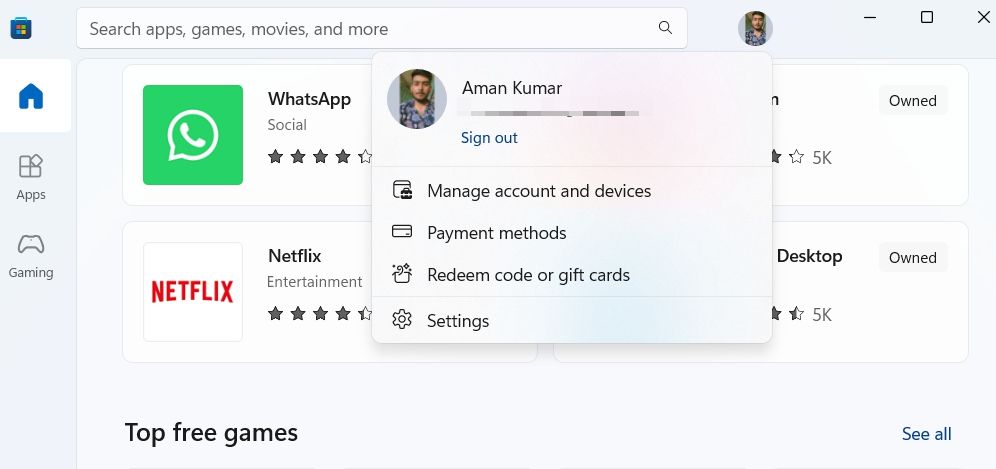Image resolution: width=996 pixels, height=469 pixels.
Task: Click the Social category label
Action: click(x=287, y=125)
